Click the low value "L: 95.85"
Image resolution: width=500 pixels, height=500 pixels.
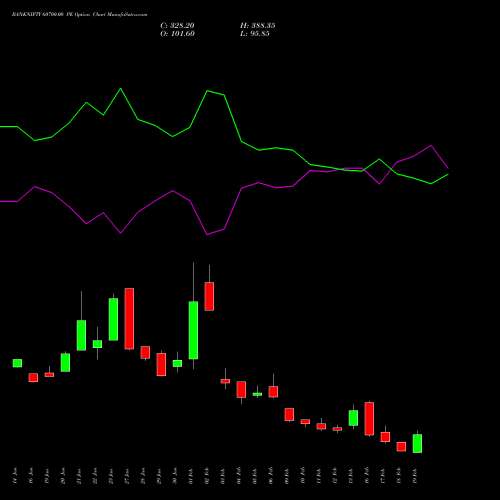click(x=255, y=34)
